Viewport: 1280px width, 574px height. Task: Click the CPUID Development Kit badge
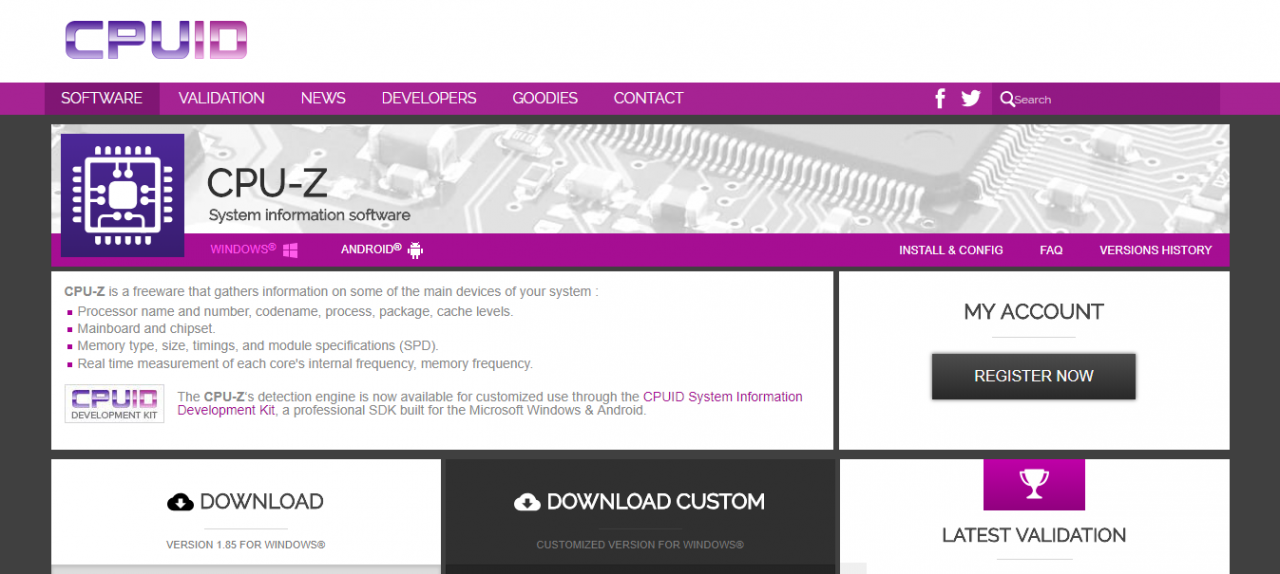(x=115, y=403)
